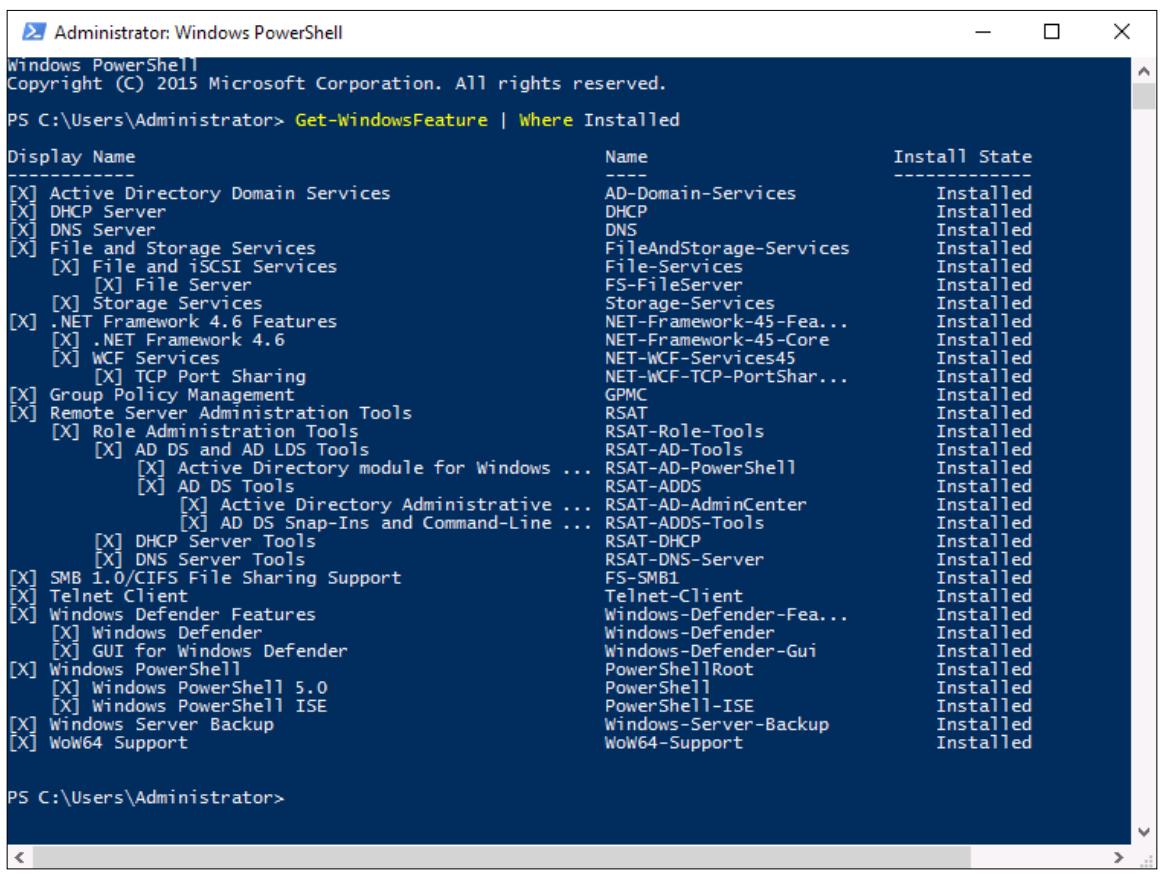The width and height of the screenshot is (1164, 878).
Task: Click 'Group Policy Management' display name
Action: click(171, 395)
